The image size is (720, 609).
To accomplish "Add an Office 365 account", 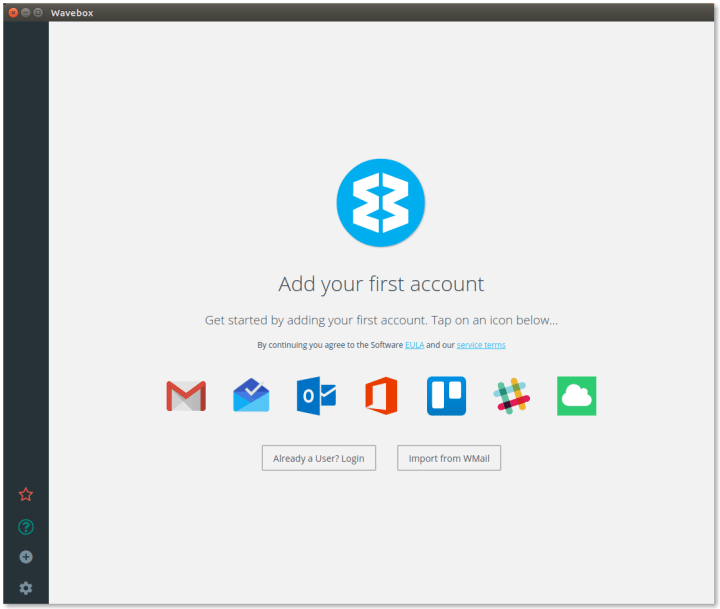I will pyautogui.click(x=381, y=396).
